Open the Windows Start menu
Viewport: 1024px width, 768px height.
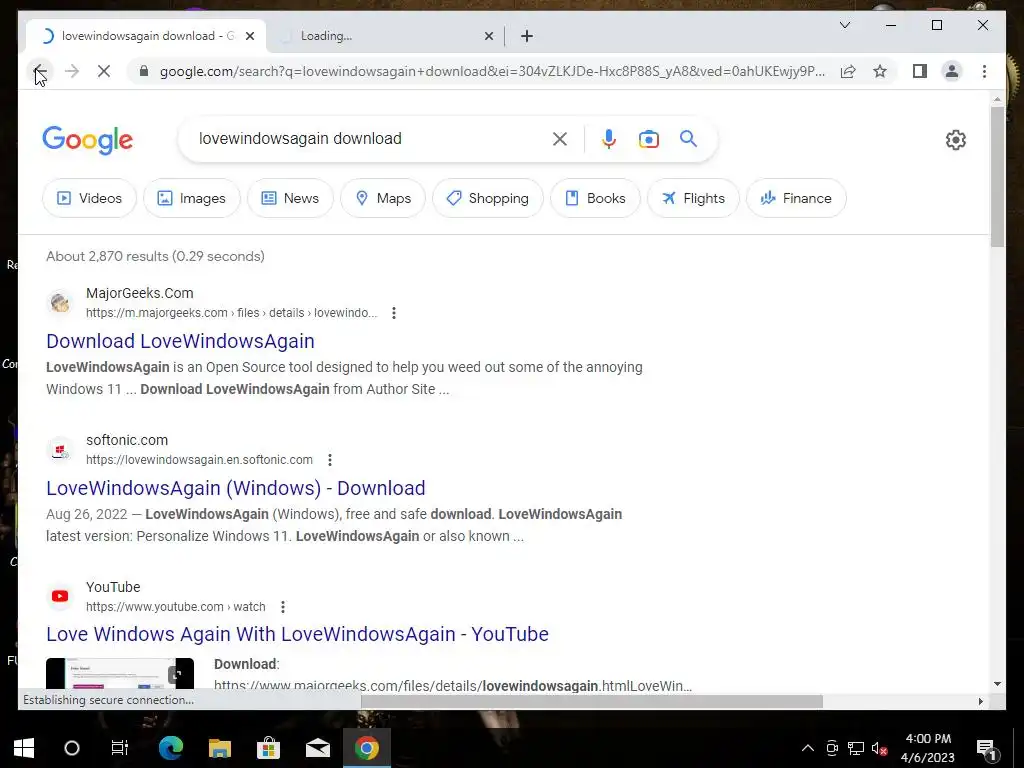pos(24,748)
